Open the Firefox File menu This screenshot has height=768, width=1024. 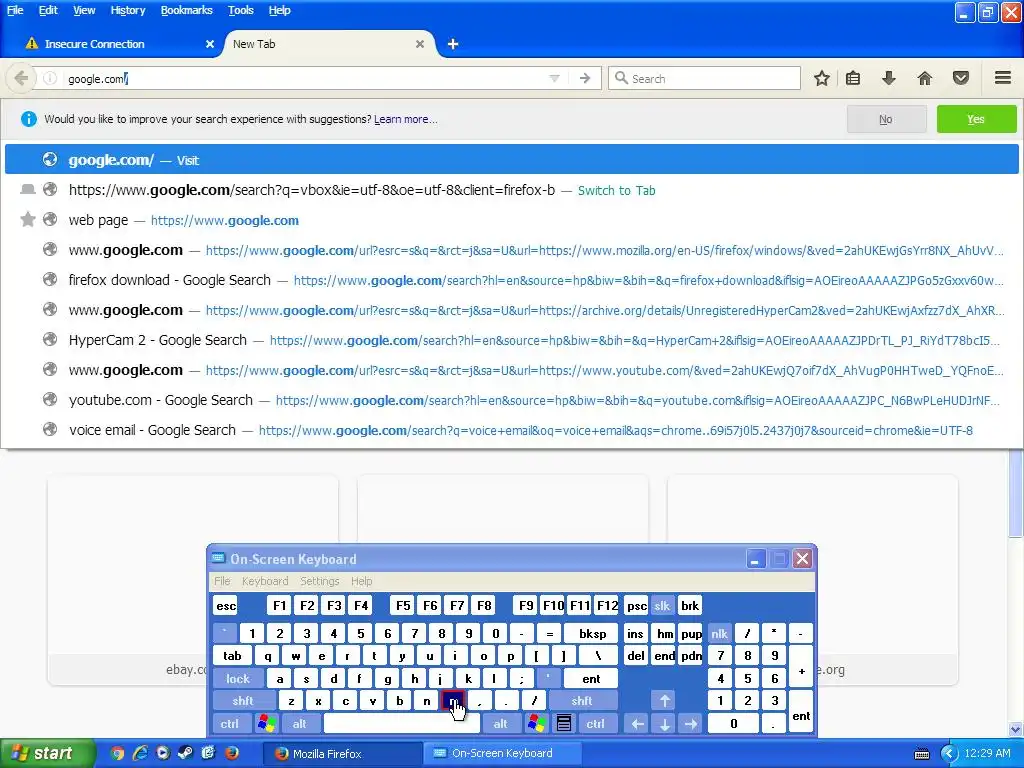pyautogui.click(x=15, y=10)
